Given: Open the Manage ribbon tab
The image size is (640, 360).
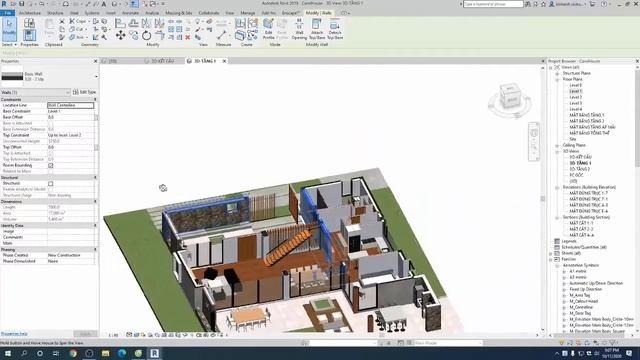Looking at the screenshot, I should tap(247, 13).
